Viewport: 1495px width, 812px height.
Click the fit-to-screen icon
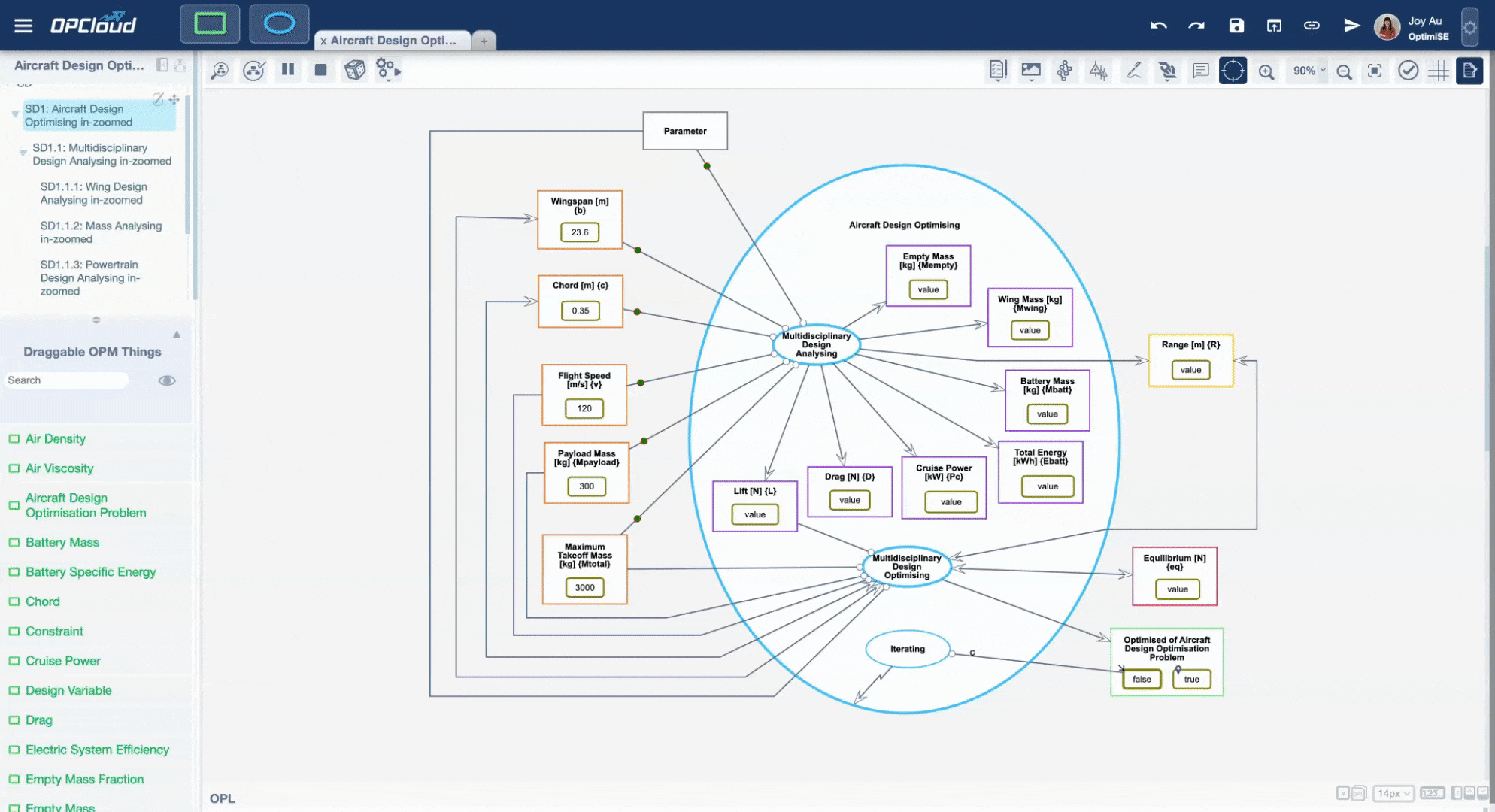click(1375, 71)
